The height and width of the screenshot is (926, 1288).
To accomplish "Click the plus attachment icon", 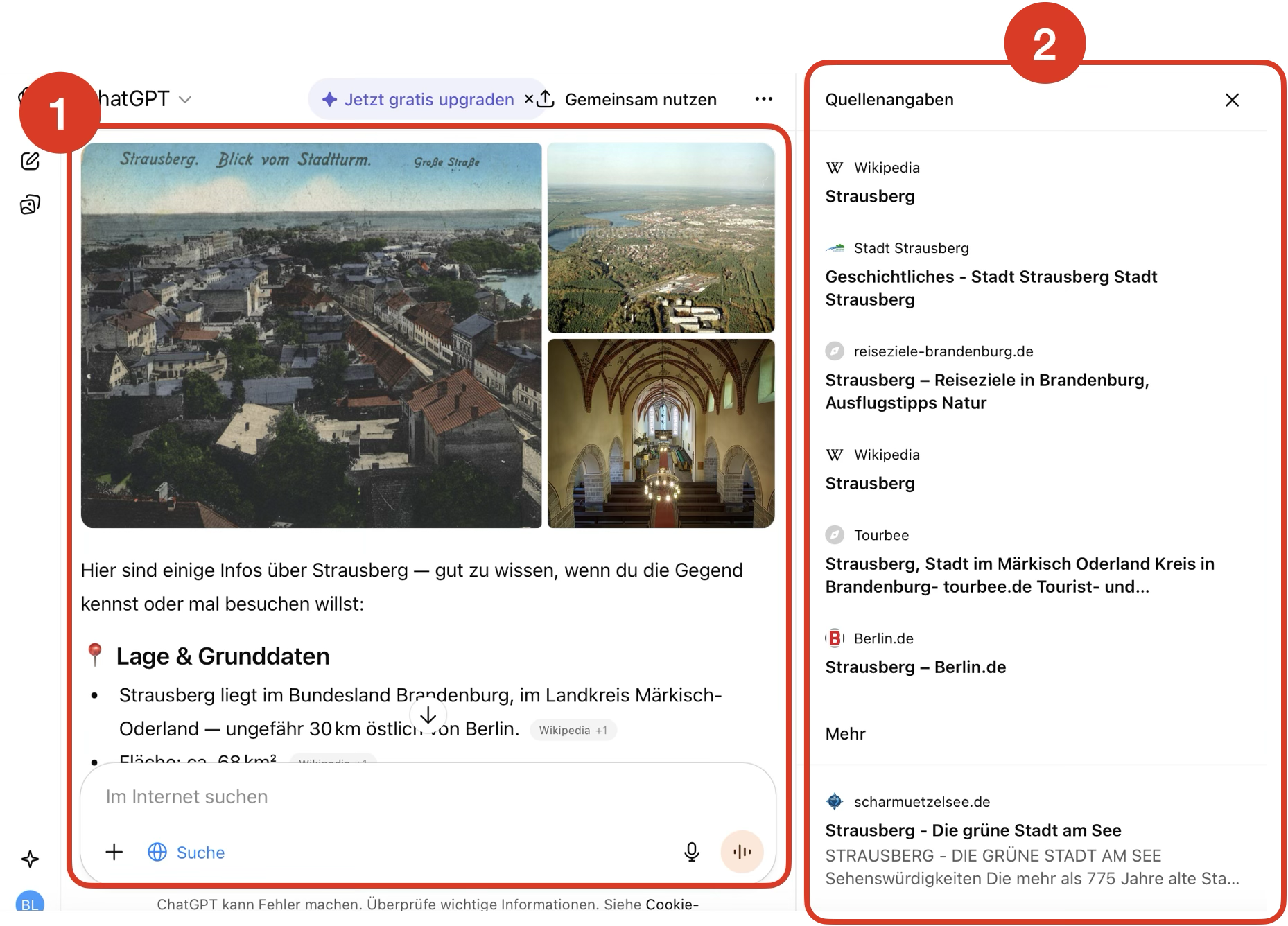I will point(114,852).
